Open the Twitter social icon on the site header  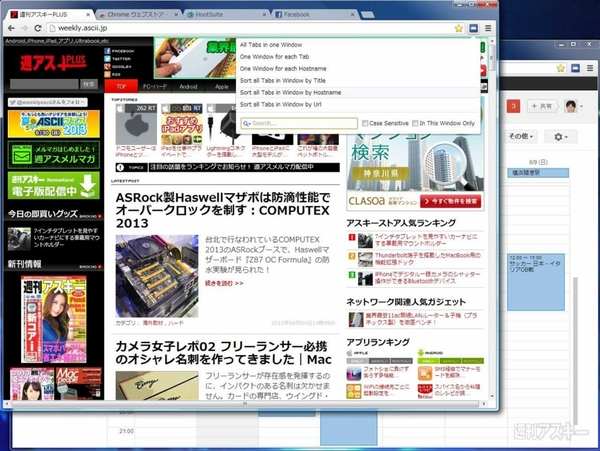tap(107, 59)
